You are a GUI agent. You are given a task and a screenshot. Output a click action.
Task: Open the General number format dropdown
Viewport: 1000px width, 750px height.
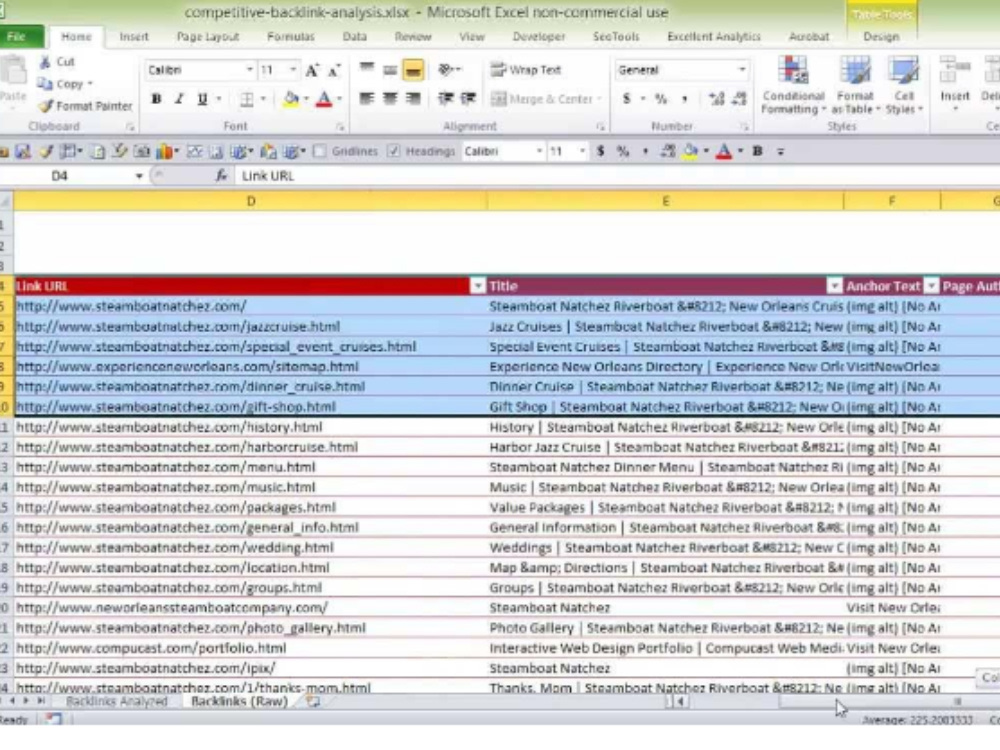(x=742, y=70)
